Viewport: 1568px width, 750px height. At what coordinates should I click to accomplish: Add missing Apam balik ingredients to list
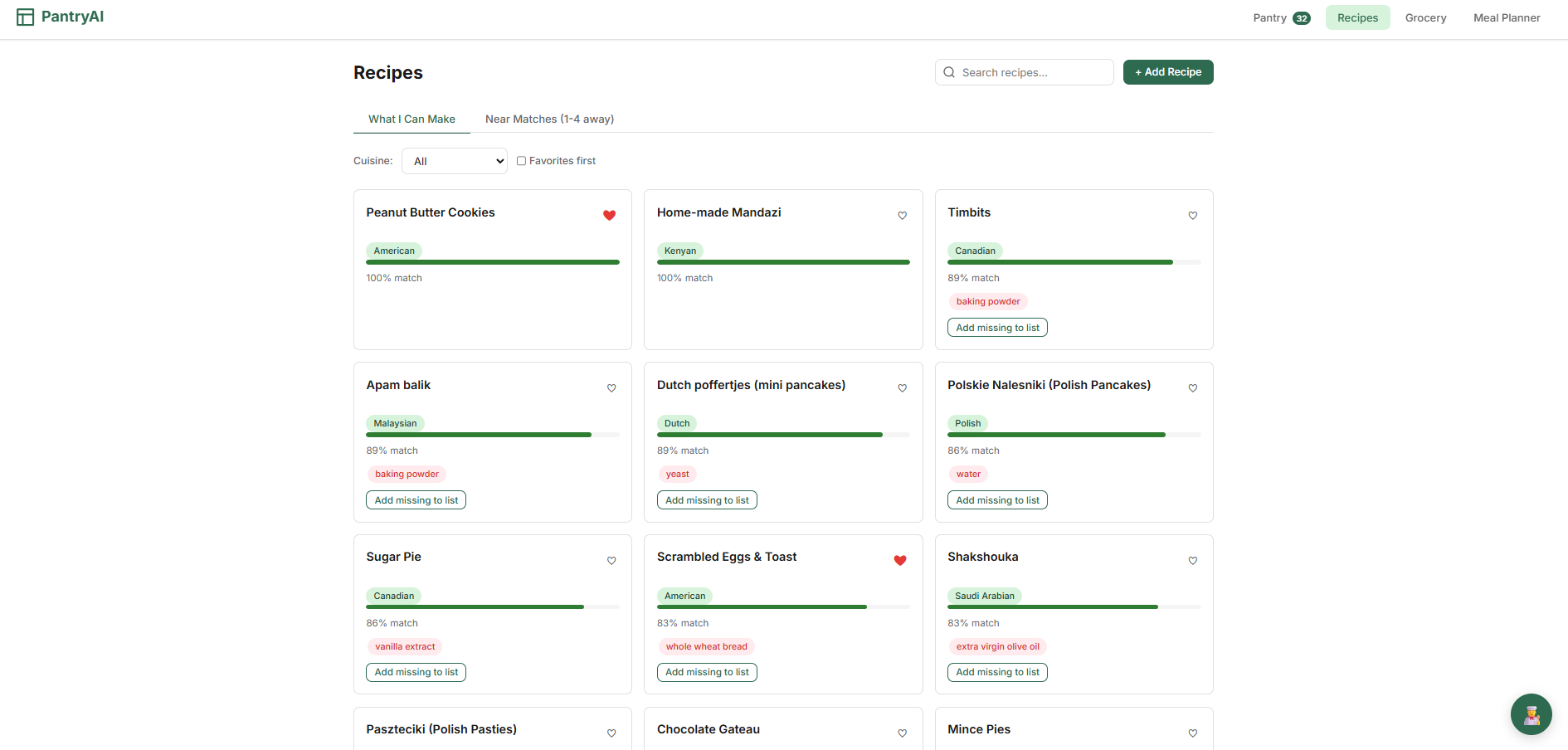(416, 500)
